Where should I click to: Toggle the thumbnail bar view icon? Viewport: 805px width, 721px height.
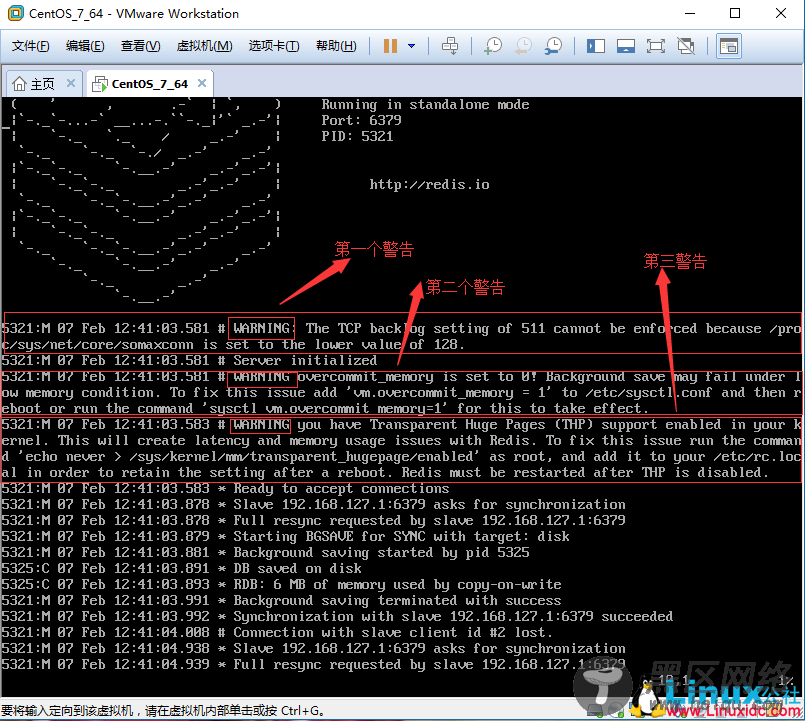pyautogui.click(x=626, y=46)
